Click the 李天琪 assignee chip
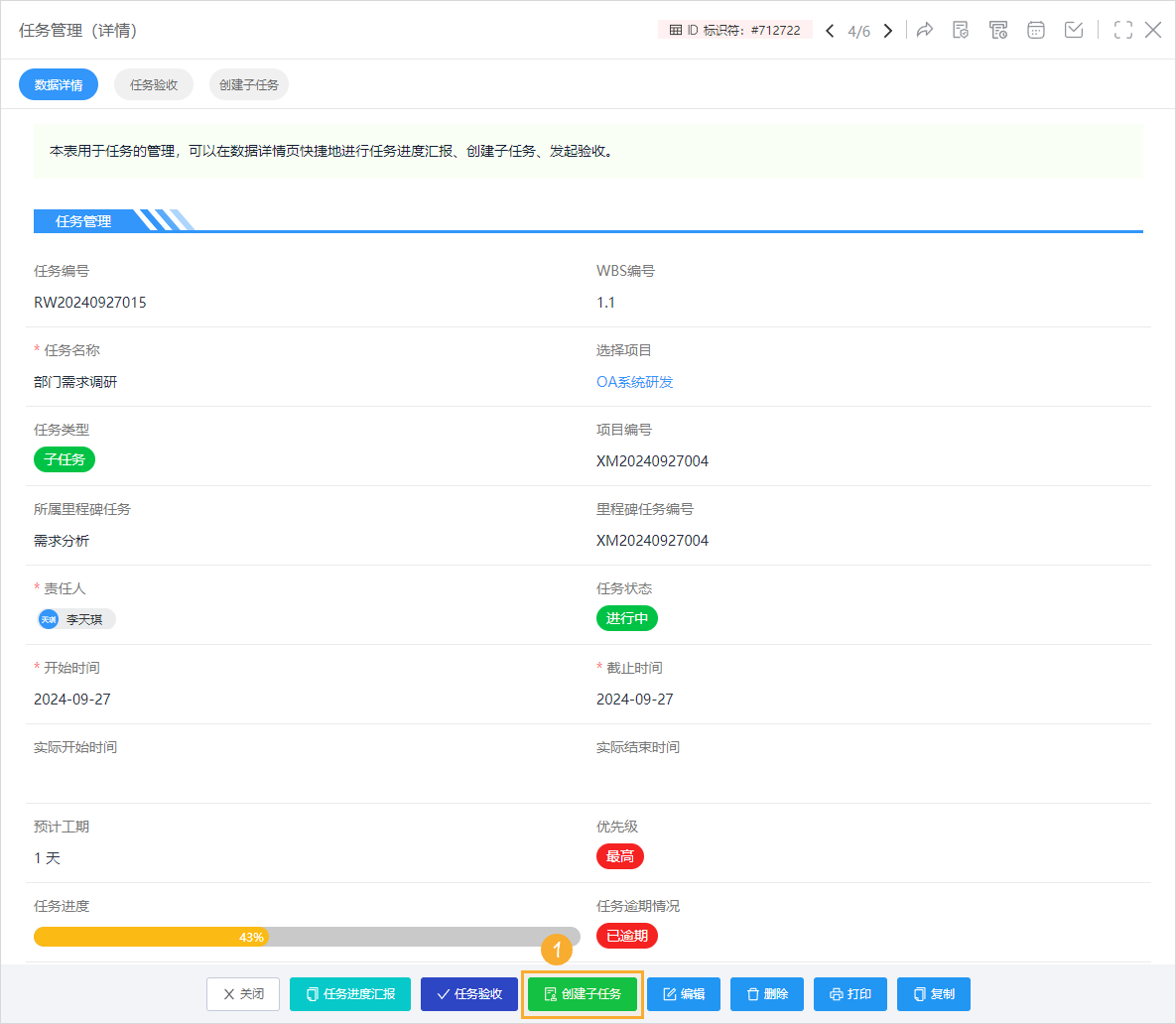 [75, 619]
